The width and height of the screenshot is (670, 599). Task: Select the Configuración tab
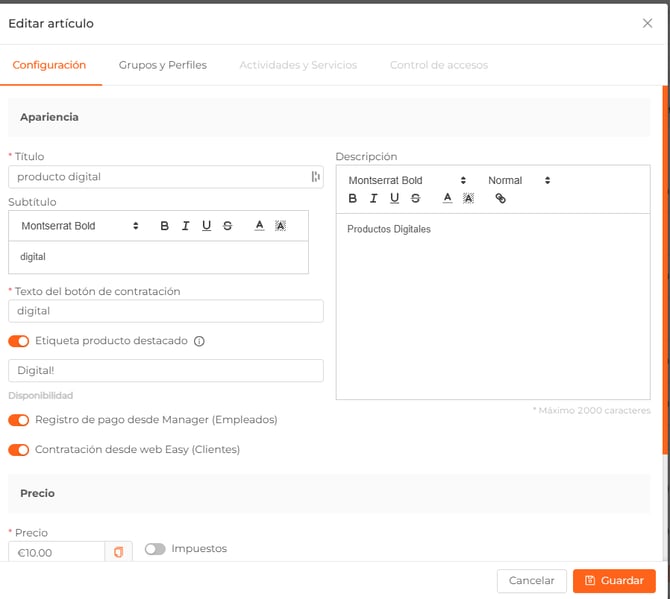(x=49, y=65)
